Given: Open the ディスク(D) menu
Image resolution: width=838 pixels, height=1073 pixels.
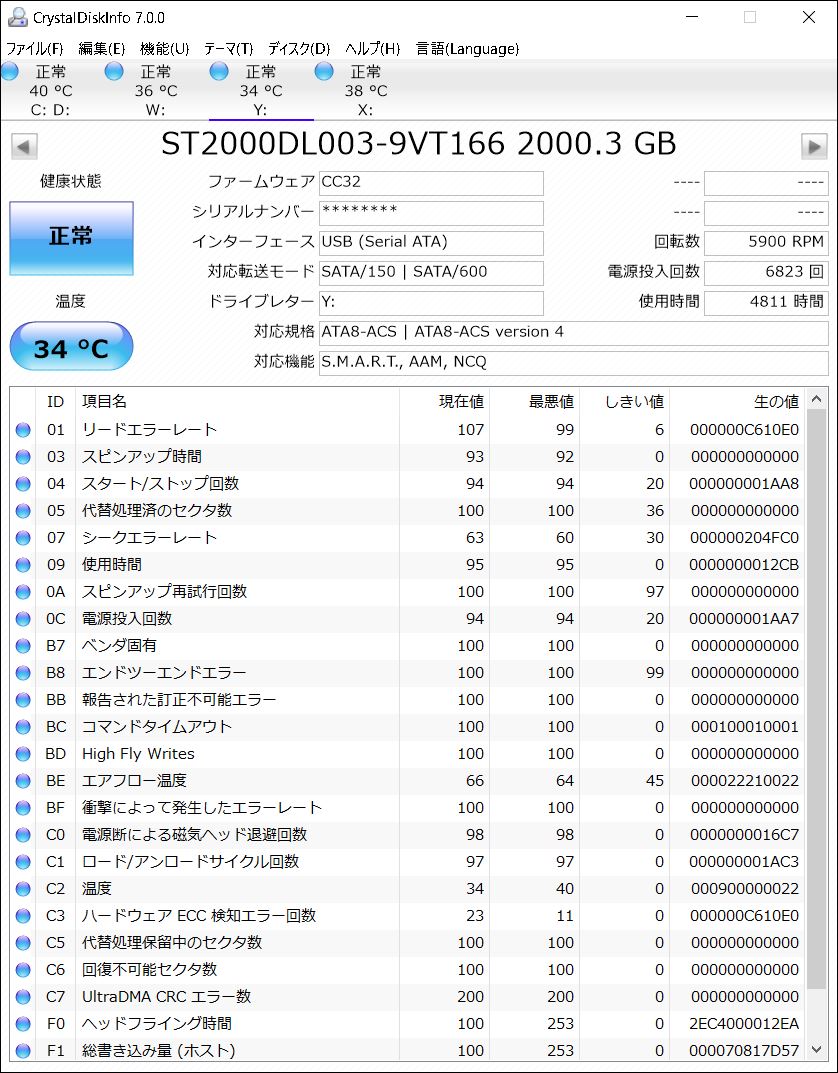Looking at the screenshot, I should pyautogui.click(x=298, y=48).
